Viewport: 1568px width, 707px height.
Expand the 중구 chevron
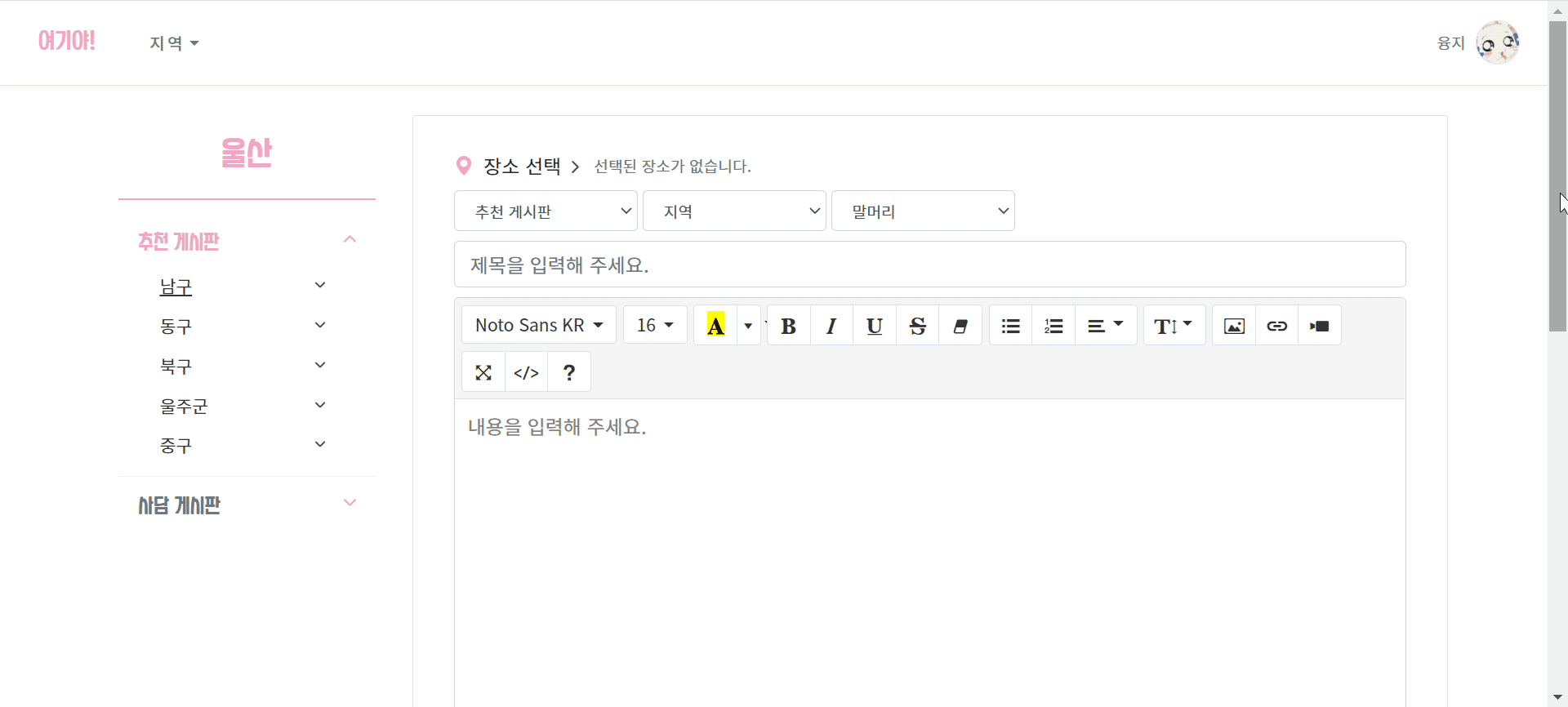click(x=320, y=444)
